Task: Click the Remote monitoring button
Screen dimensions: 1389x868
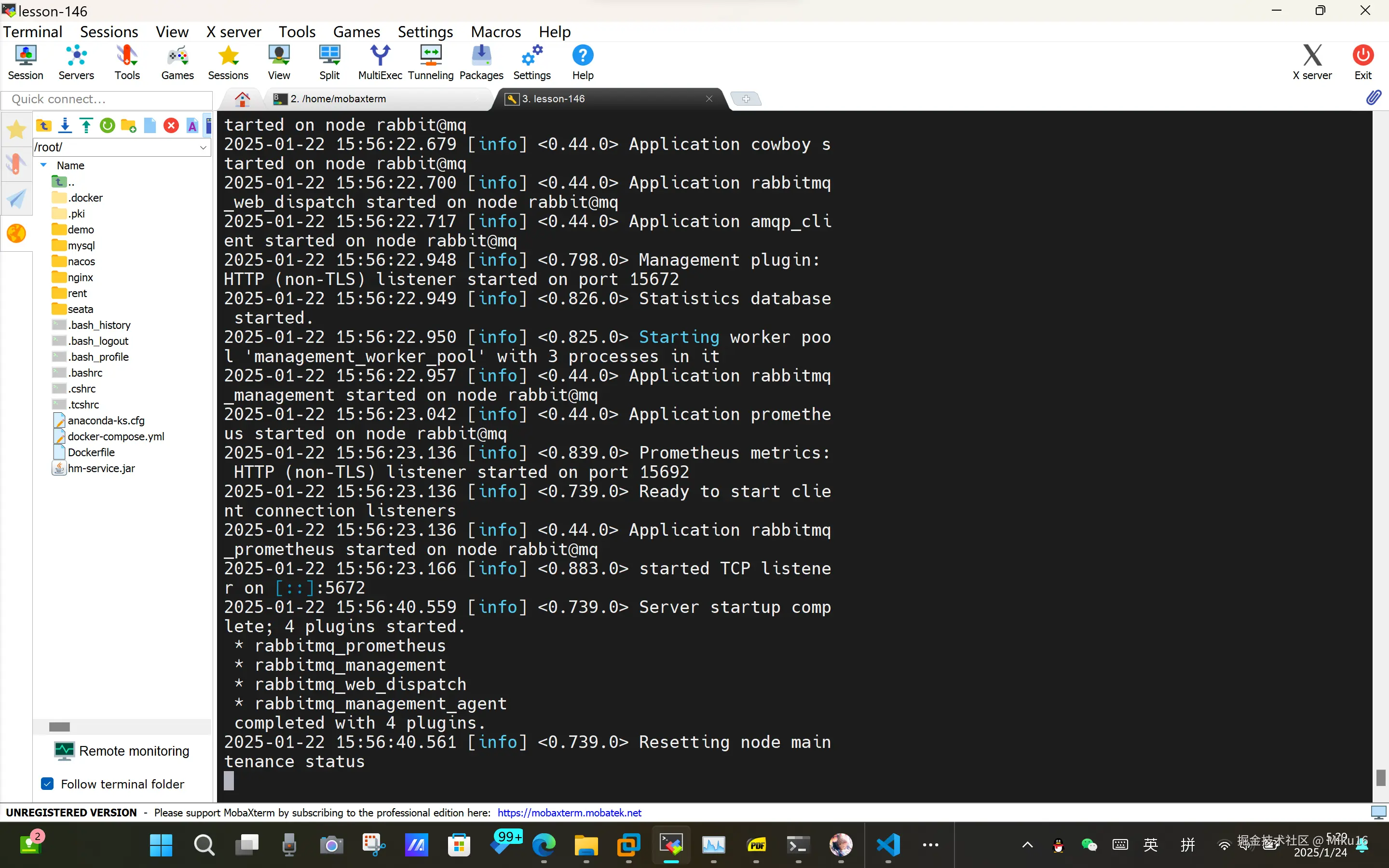Action: click(122, 751)
